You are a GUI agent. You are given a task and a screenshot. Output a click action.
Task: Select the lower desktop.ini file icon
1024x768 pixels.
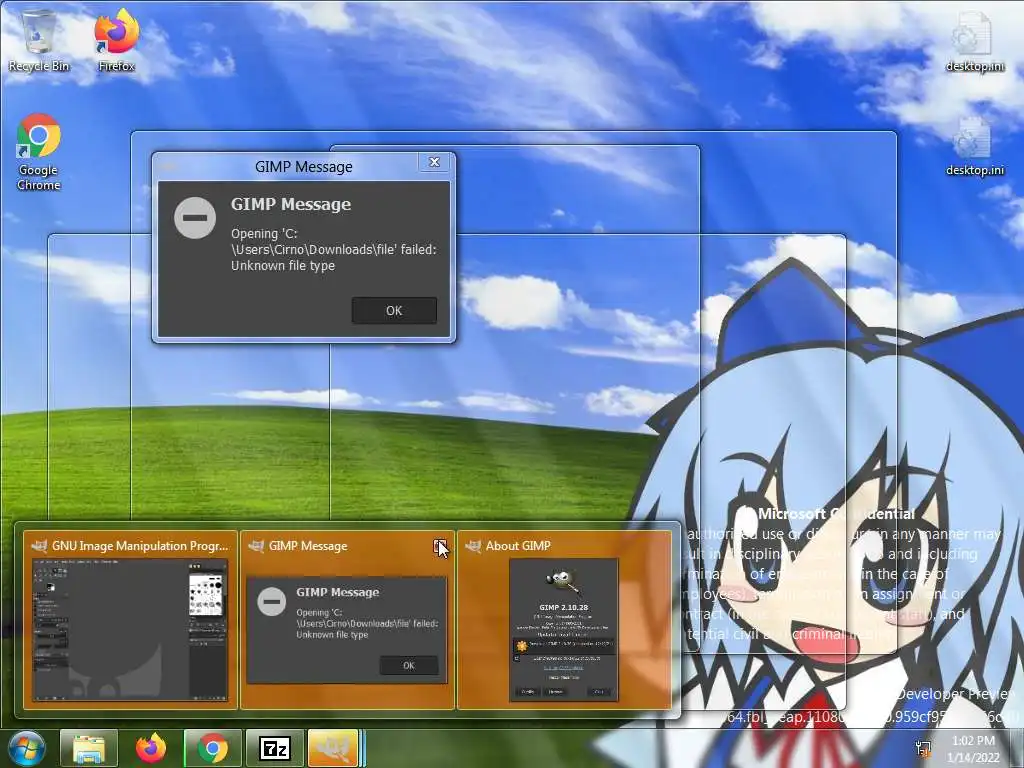(x=974, y=146)
